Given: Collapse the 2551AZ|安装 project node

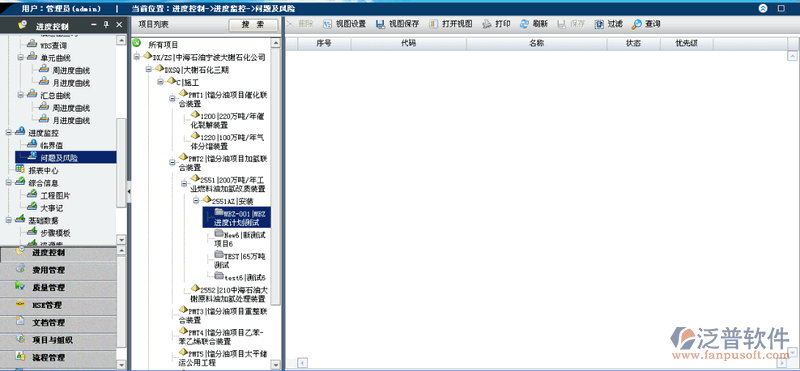Looking at the screenshot, I should [196, 201].
